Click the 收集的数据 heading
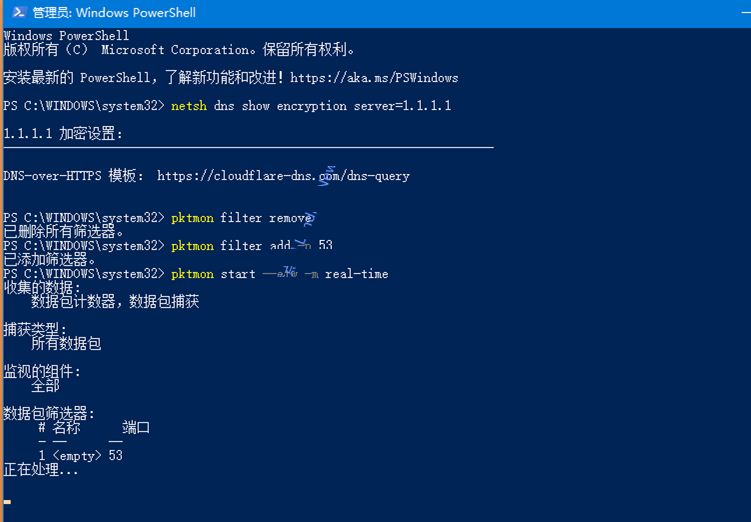Image resolution: width=751 pixels, height=522 pixels. pyautogui.click(x=42, y=288)
